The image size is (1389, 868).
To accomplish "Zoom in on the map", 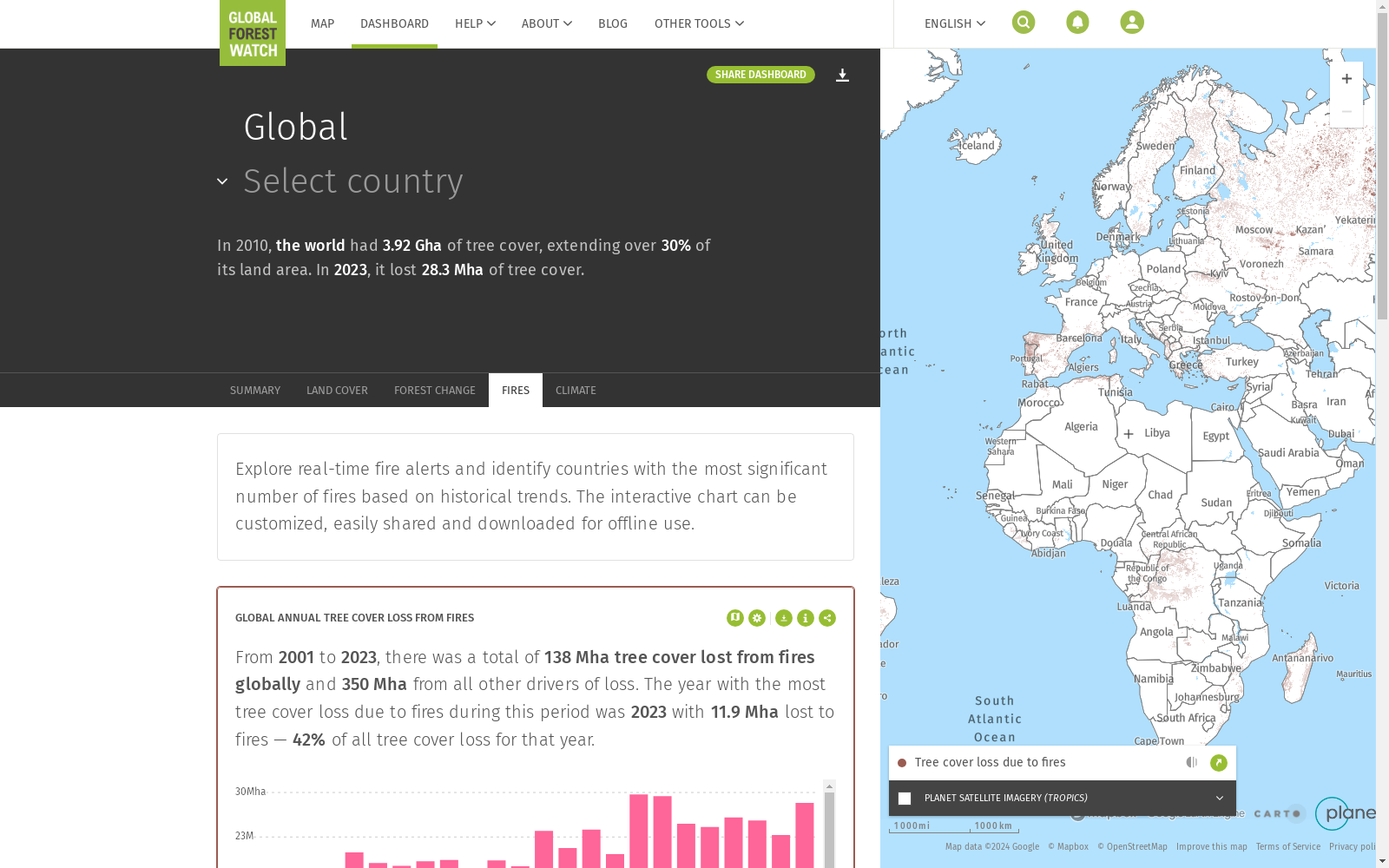I will pyautogui.click(x=1346, y=79).
